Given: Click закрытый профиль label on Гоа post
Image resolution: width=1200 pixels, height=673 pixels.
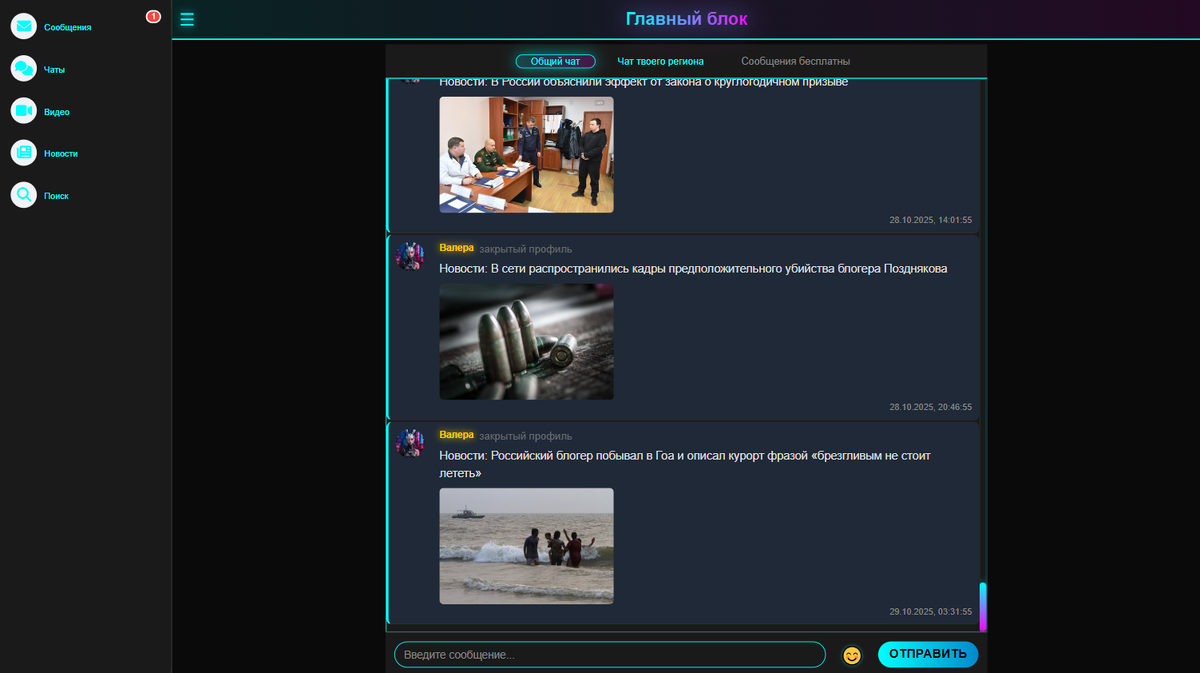Looking at the screenshot, I should pyautogui.click(x=526, y=436).
